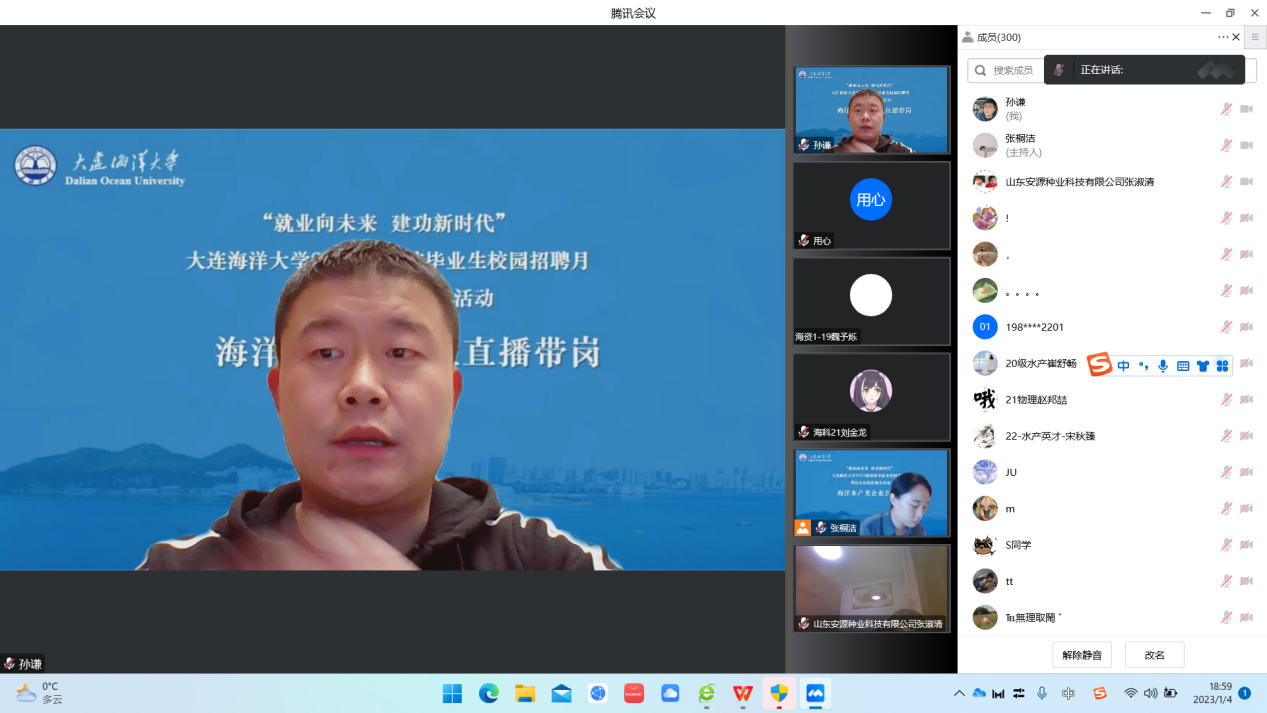The width and height of the screenshot is (1267, 713).
Task: Toggle microphone for member 孙谦
Action: point(1226,109)
